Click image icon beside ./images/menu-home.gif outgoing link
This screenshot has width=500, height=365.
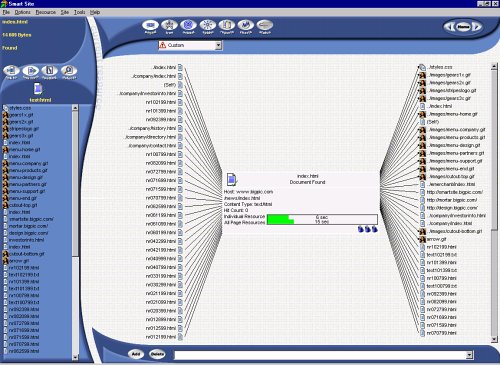[422, 114]
